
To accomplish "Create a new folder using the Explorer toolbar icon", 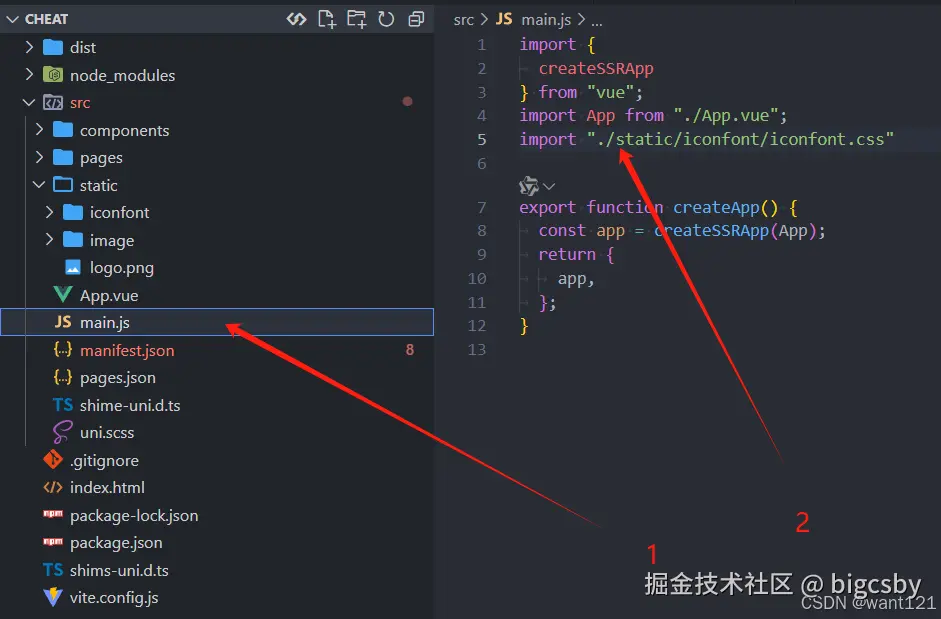I will point(356,18).
